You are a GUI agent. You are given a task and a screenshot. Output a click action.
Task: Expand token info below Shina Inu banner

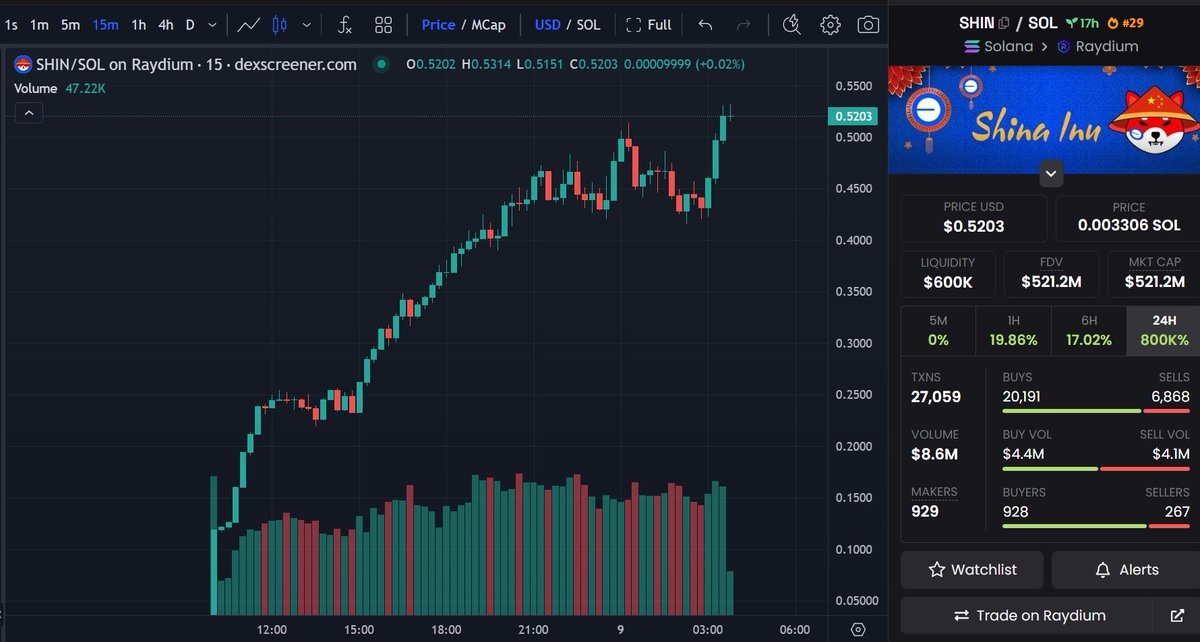tap(1050, 174)
